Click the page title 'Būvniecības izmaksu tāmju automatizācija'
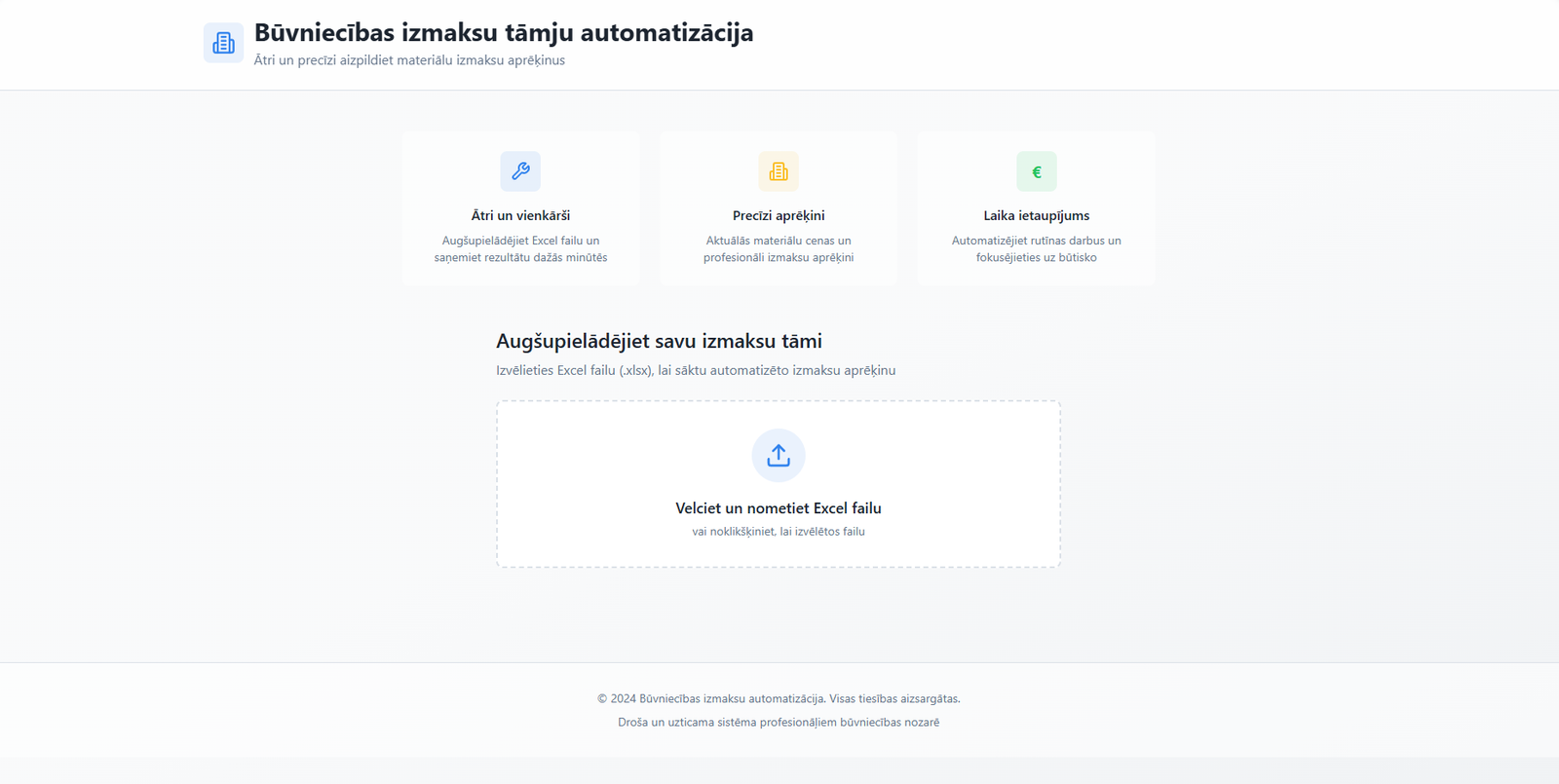This screenshot has height=784, width=1559. [x=504, y=32]
